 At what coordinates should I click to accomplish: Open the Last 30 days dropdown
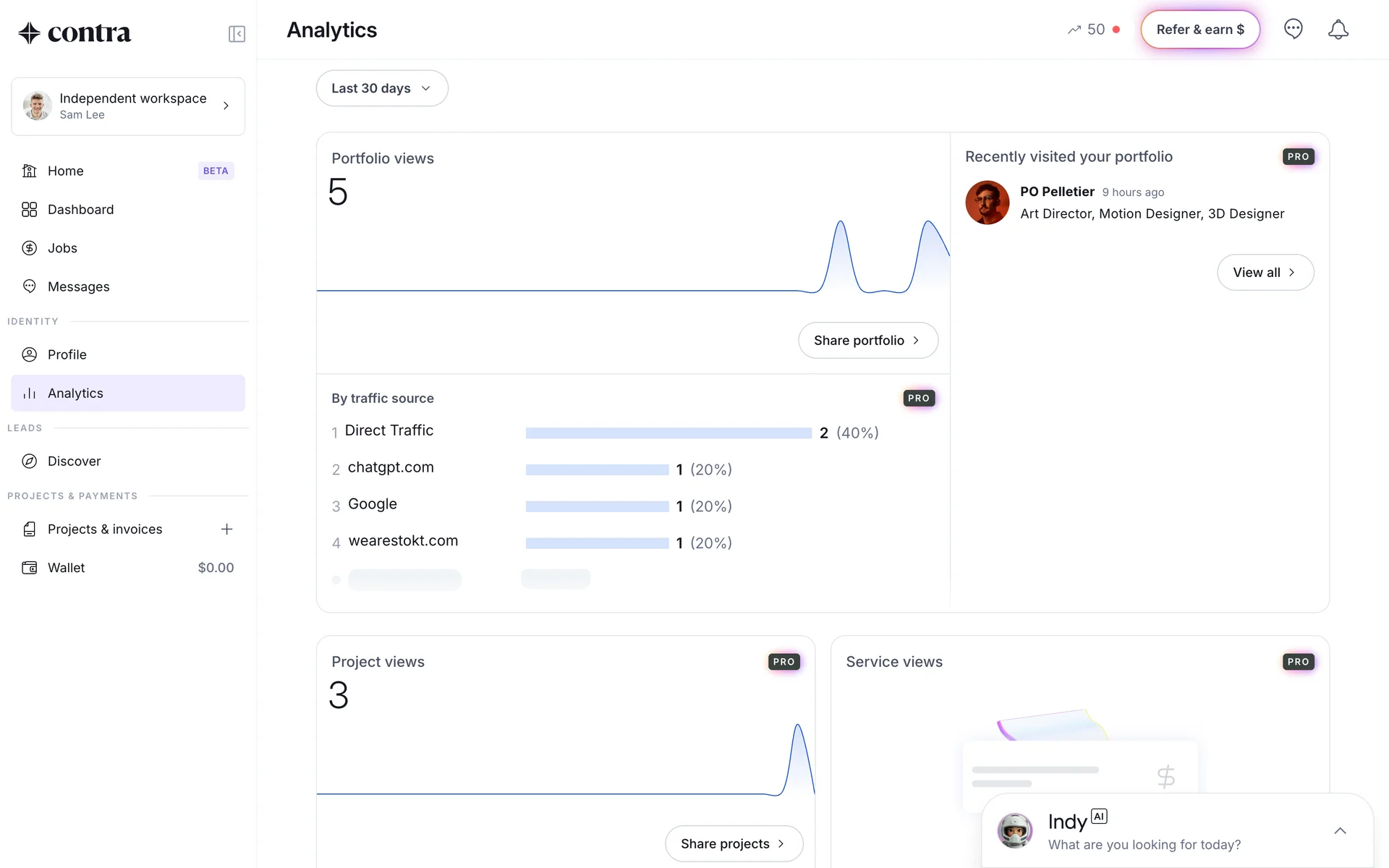[x=381, y=88]
